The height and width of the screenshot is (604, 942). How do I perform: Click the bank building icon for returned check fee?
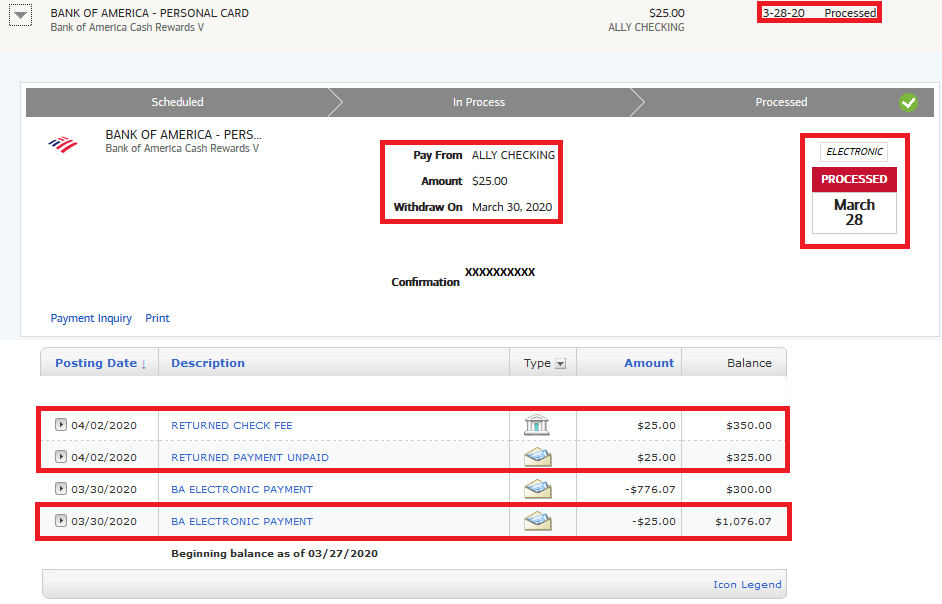[x=536, y=425]
